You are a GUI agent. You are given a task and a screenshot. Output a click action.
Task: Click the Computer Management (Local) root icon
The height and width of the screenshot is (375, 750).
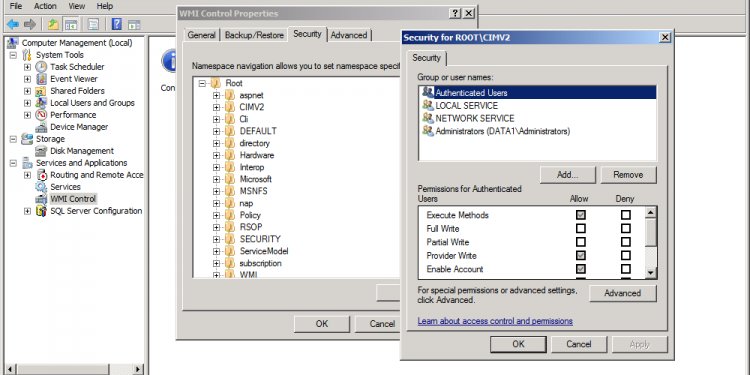point(13,43)
